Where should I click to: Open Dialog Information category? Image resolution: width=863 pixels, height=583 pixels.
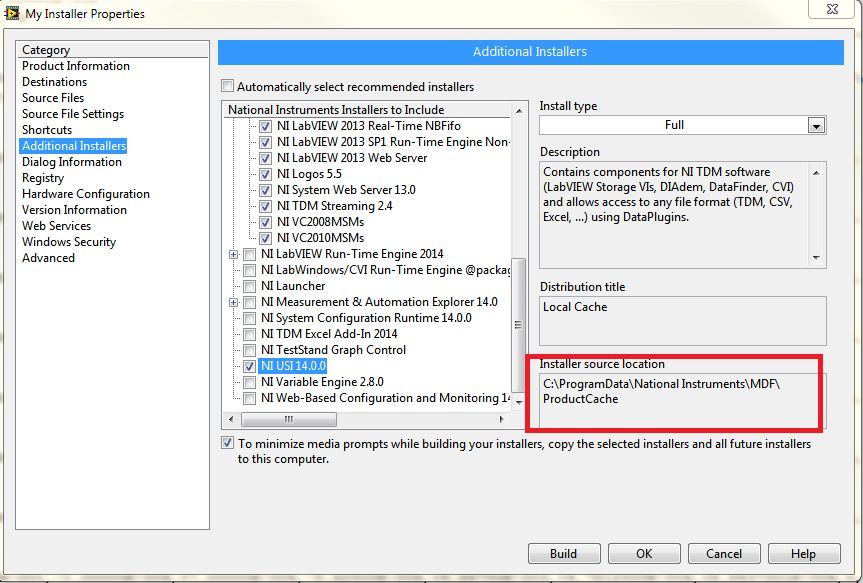[x=72, y=162]
